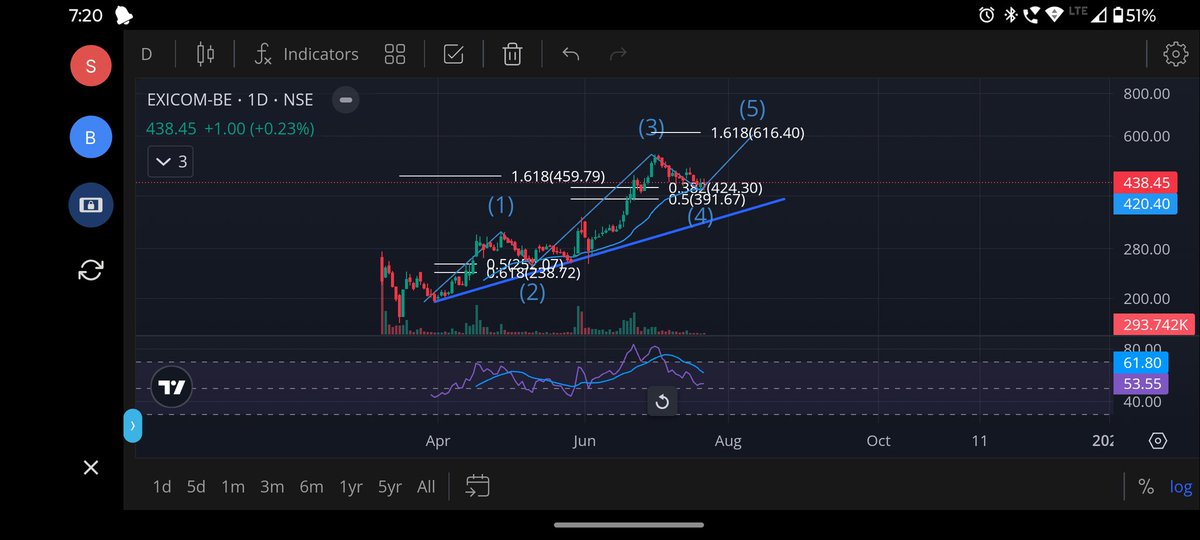
Task: Expand the collapsed indicator legend showing 3
Action: 171,161
